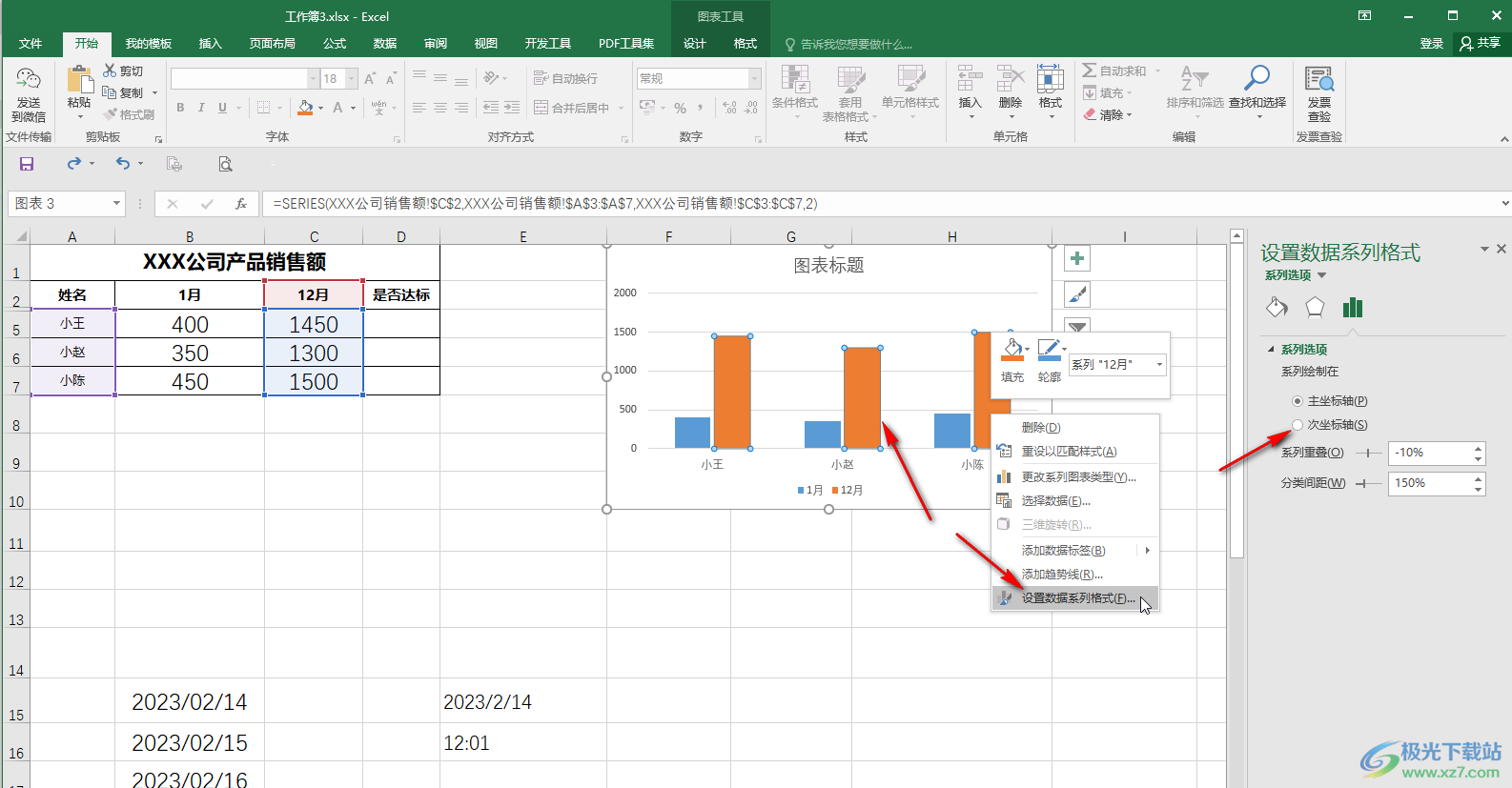Select cell containing 1450
Image resolution: width=1512 pixels, height=788 pixels.
tap(314, 324)
